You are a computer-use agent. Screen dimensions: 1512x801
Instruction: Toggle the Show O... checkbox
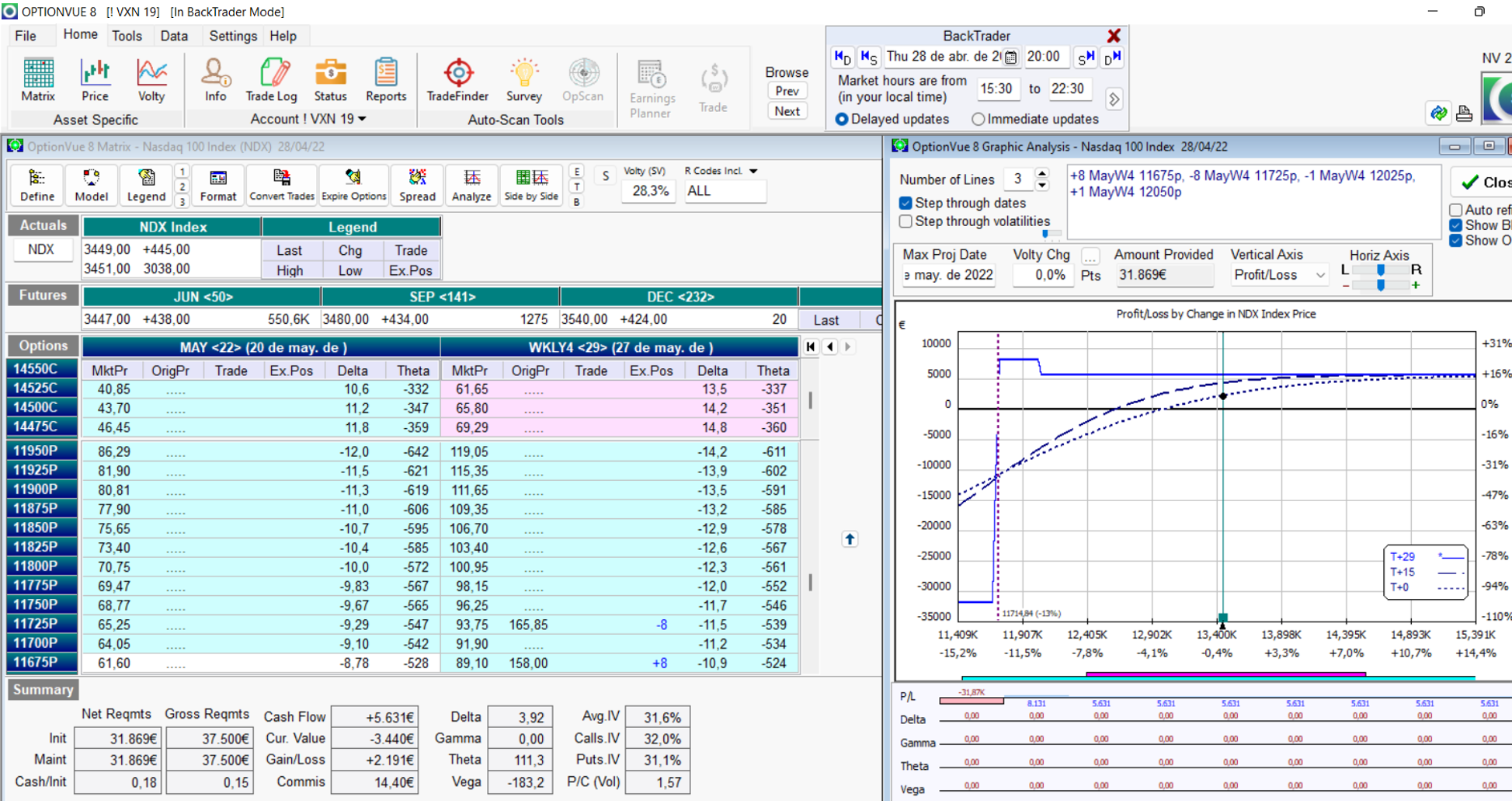coord(1456,241)
